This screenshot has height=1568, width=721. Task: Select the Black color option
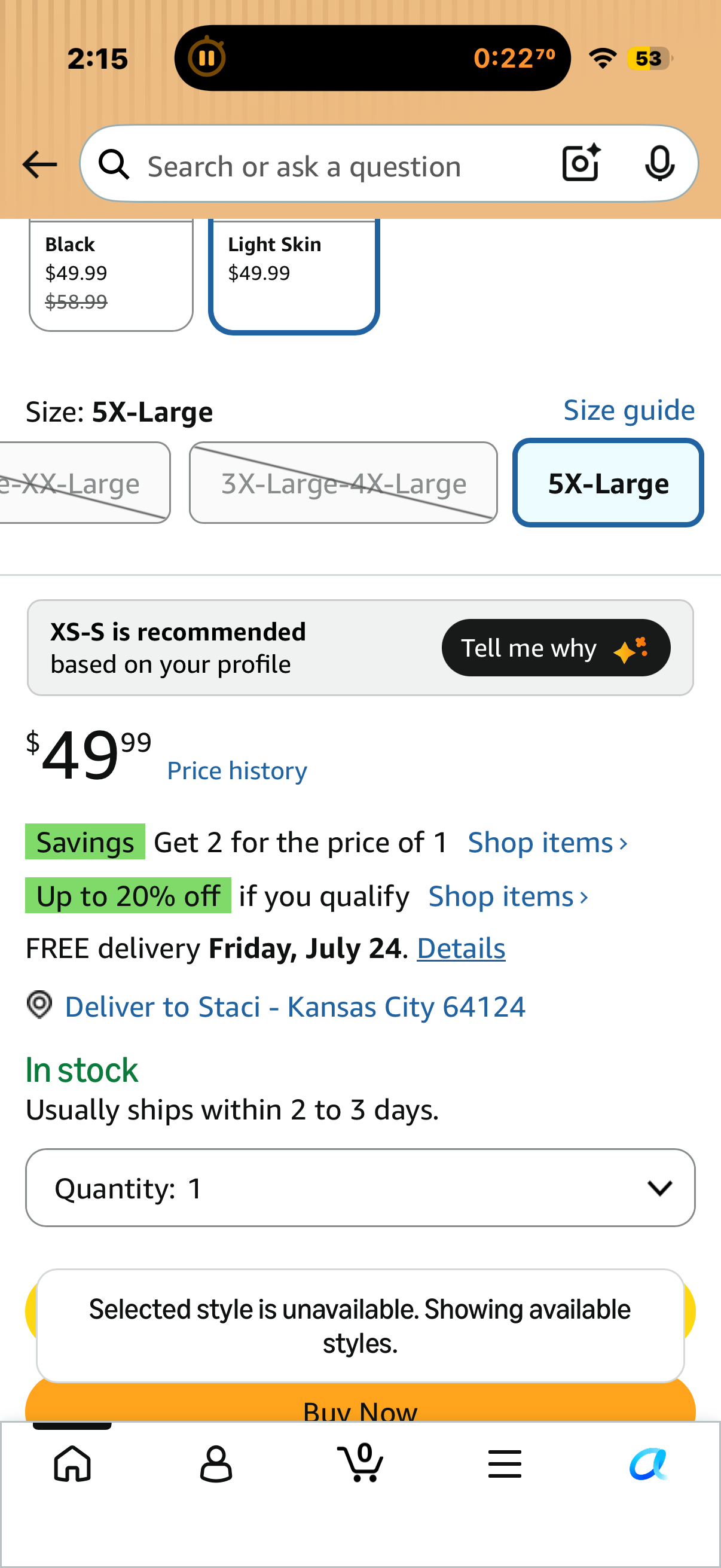point(111,274)
